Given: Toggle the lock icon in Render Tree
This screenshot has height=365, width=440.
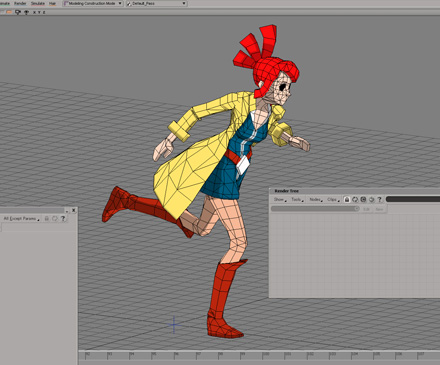Looking at the screenshot, I should pos(347,199).
